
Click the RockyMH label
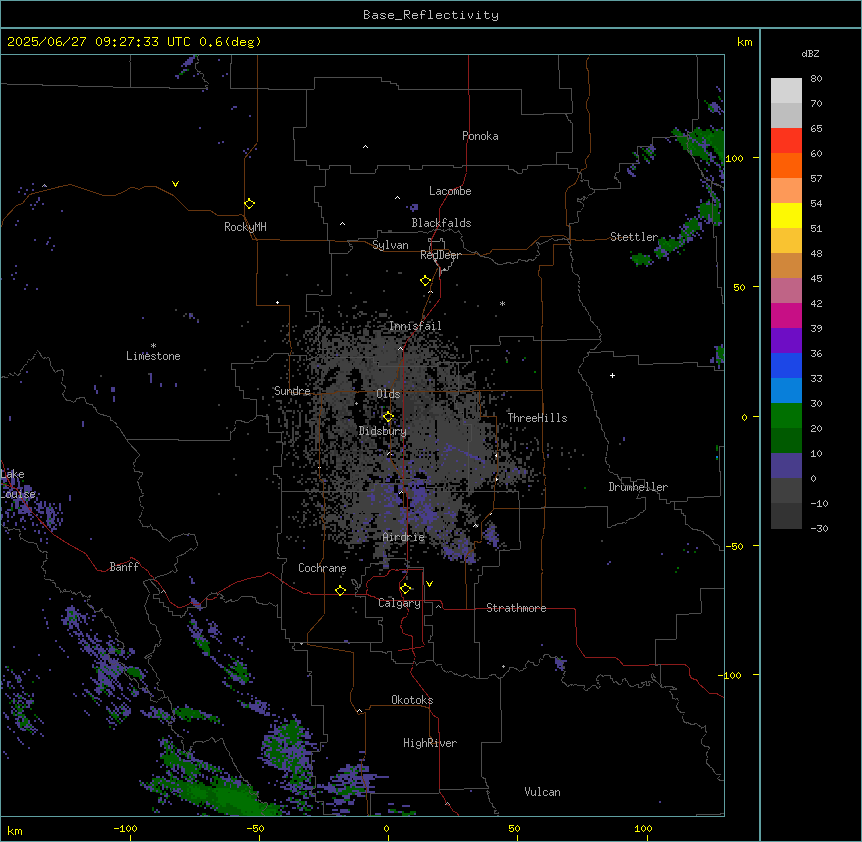(x=245, y=226)
